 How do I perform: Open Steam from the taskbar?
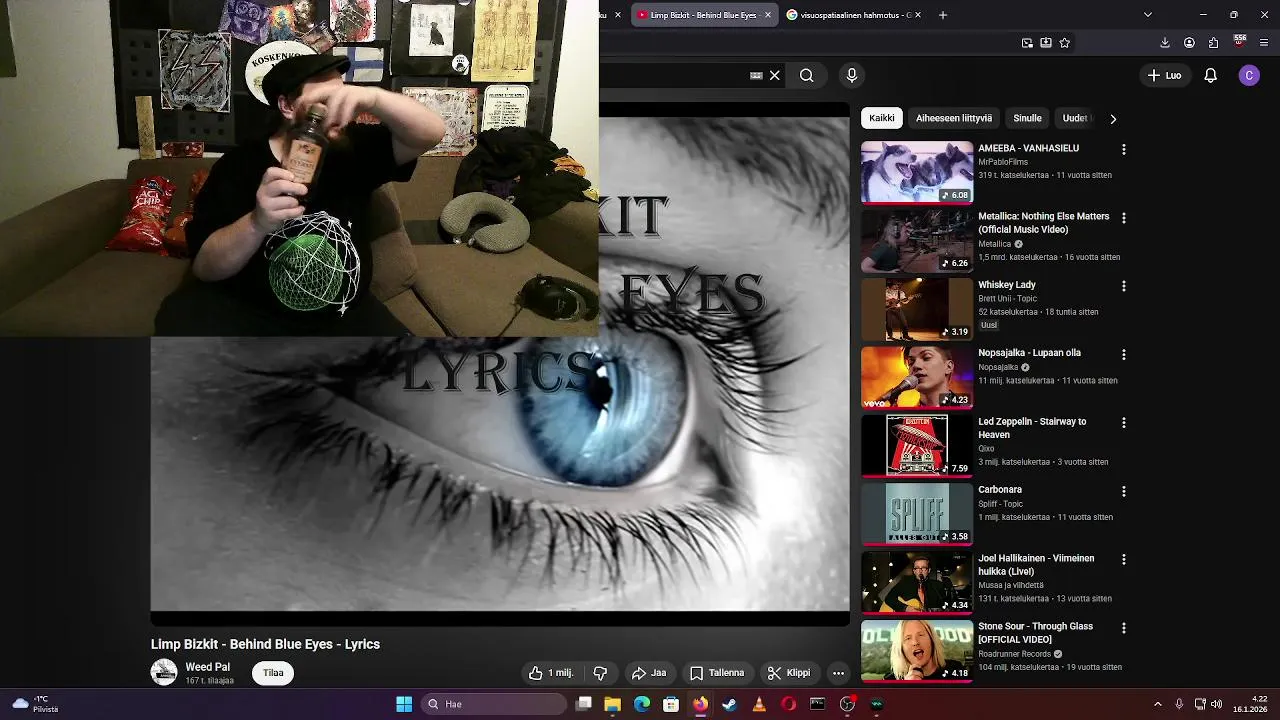pos(730,704)
